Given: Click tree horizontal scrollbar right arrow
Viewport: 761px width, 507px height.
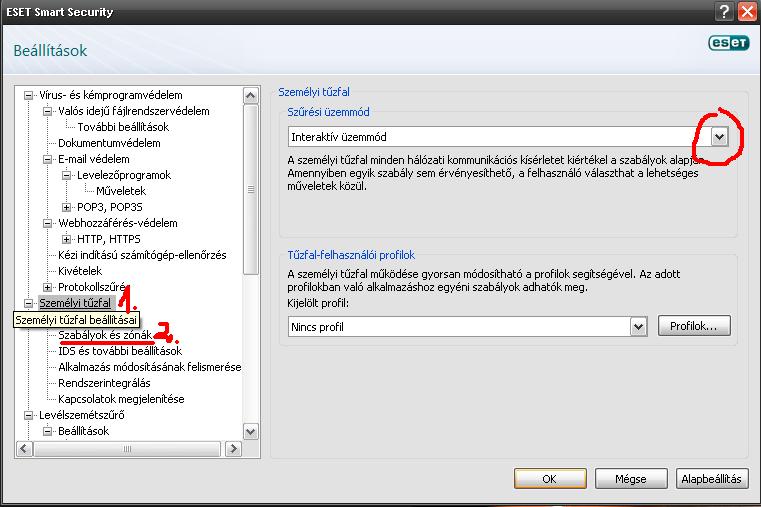Looking at the screenshot, I should (233, 449).
